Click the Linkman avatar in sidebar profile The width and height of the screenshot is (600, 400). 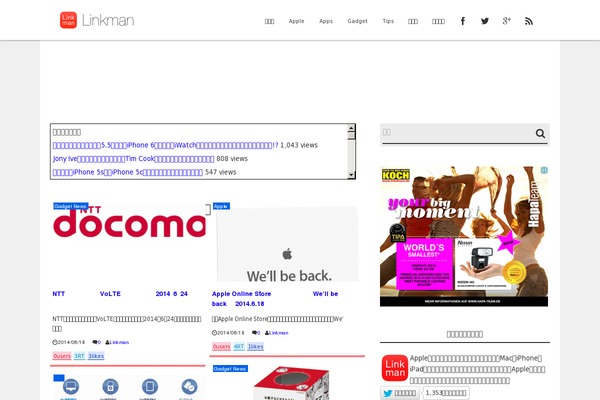[x=395, y=368]
